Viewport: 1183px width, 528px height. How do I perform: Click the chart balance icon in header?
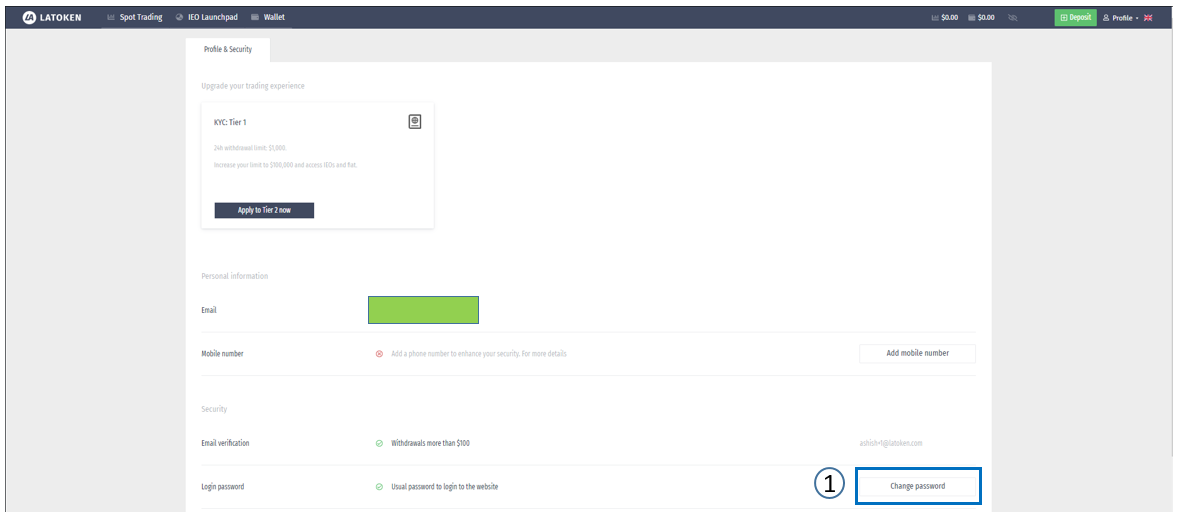[934, 18]
